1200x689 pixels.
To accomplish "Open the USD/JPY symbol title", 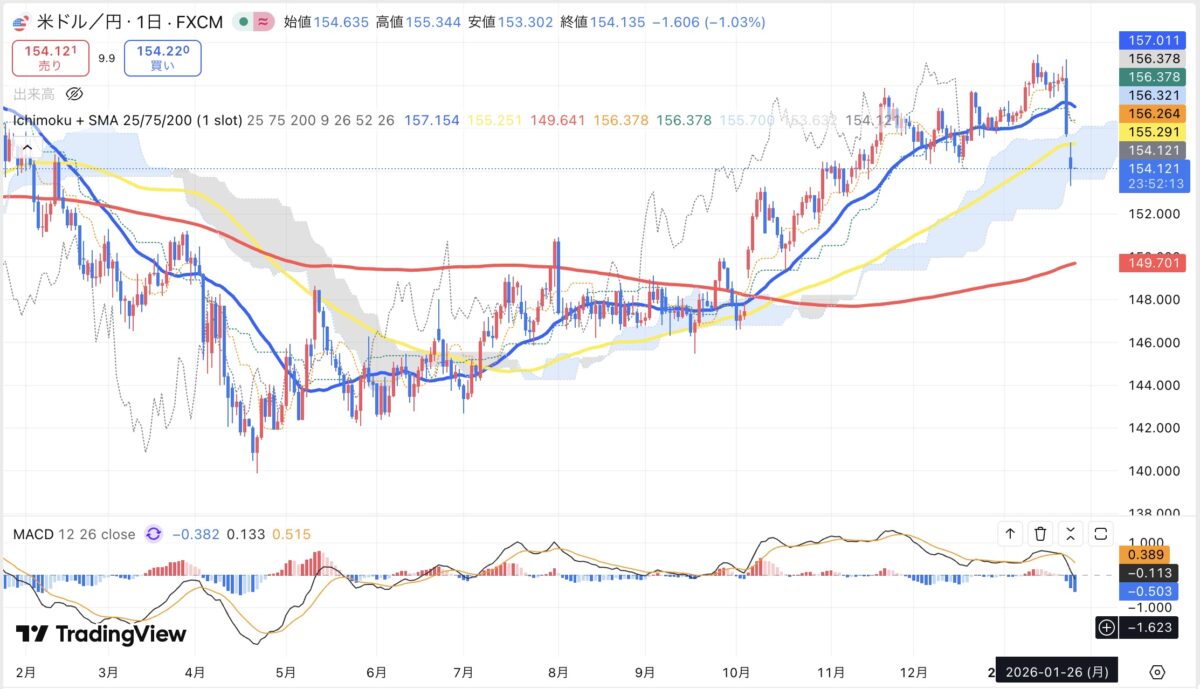I will tap(128, 22).
